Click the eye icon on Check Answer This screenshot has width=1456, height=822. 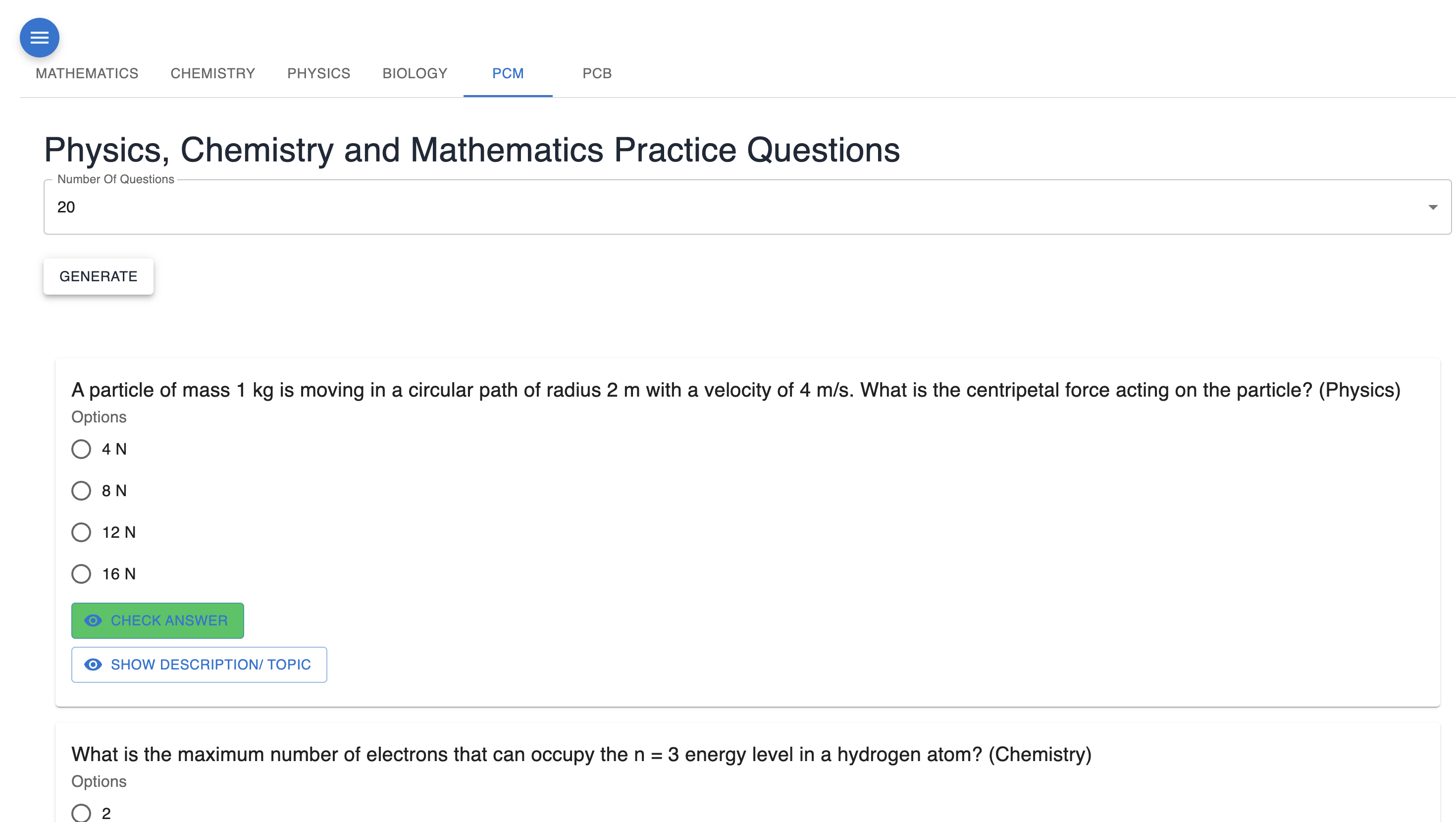point(93,620)
